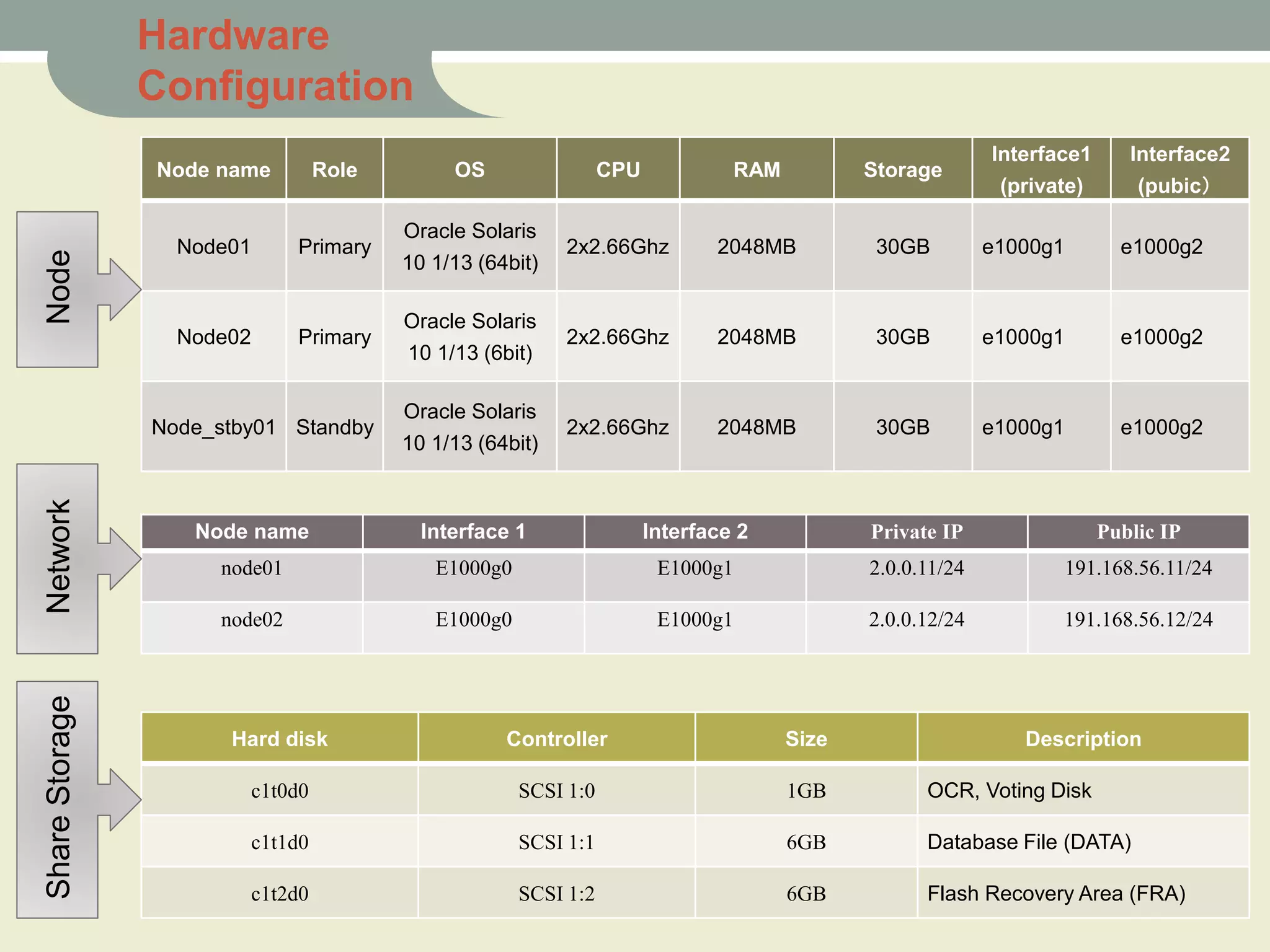Click the SCSI 1:0 controller cell
The image size is (1270, 952).
(557, 790)
